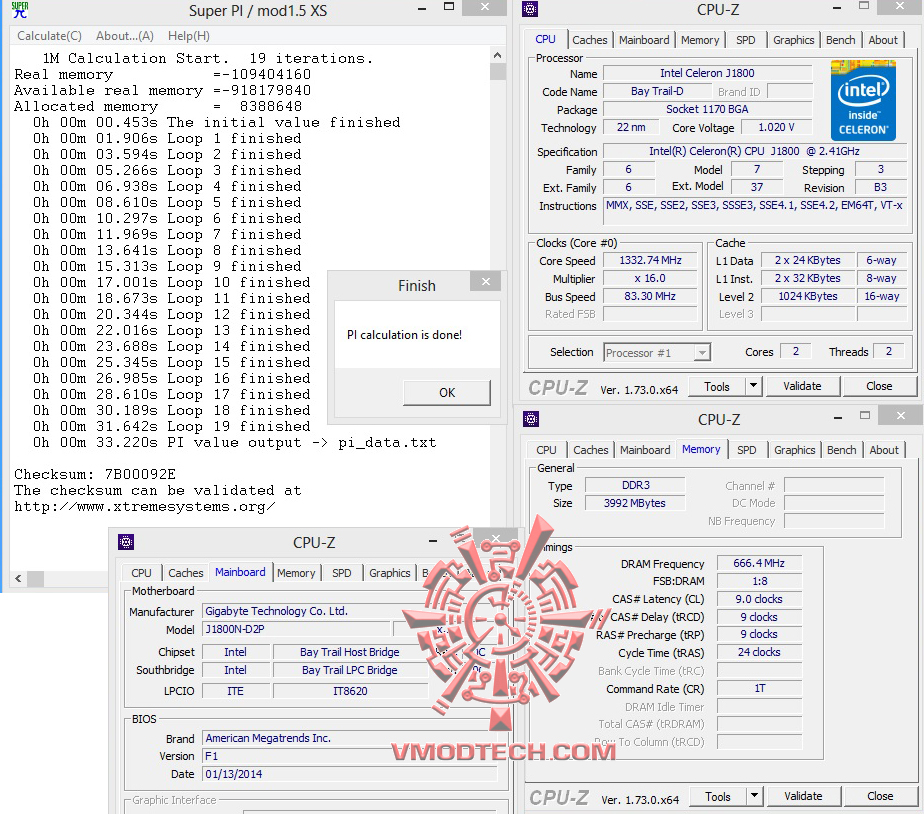Click 'American Megatrends Inc.' BIOS brand field
This screenshot has height=814, width=924.
click(351, 738)
